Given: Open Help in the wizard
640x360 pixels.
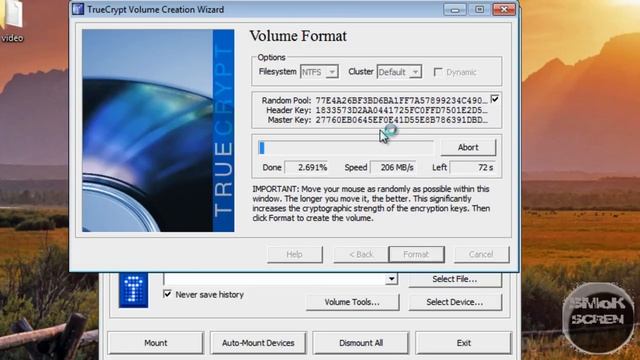Looking at the screenshot, I should coord(295,254).
